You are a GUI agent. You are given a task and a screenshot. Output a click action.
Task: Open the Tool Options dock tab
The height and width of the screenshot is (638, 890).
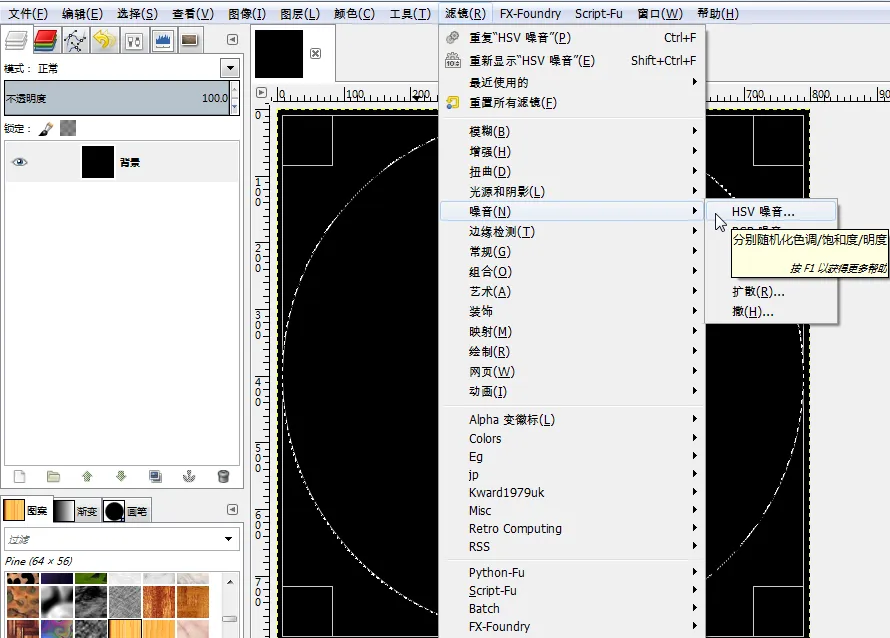[134, 40]
